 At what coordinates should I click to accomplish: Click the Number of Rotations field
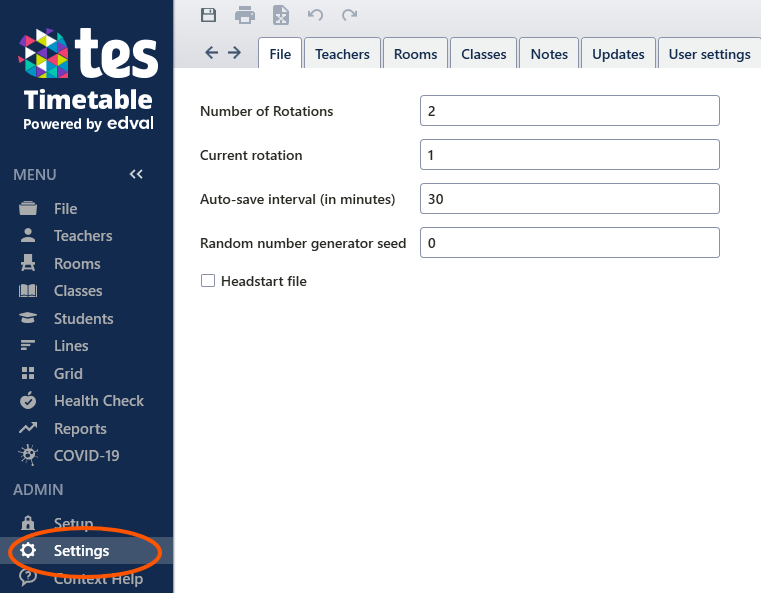[x=570, y=110]
